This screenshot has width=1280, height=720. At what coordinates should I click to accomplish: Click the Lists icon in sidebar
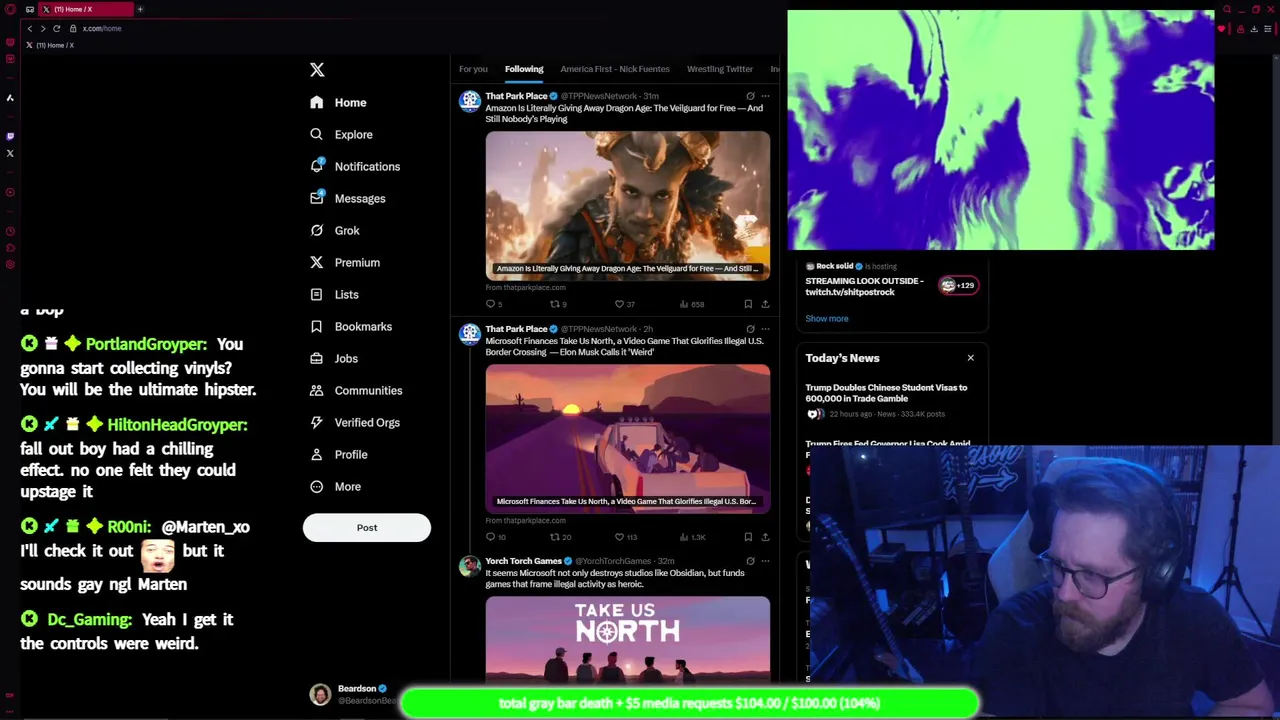317,294
